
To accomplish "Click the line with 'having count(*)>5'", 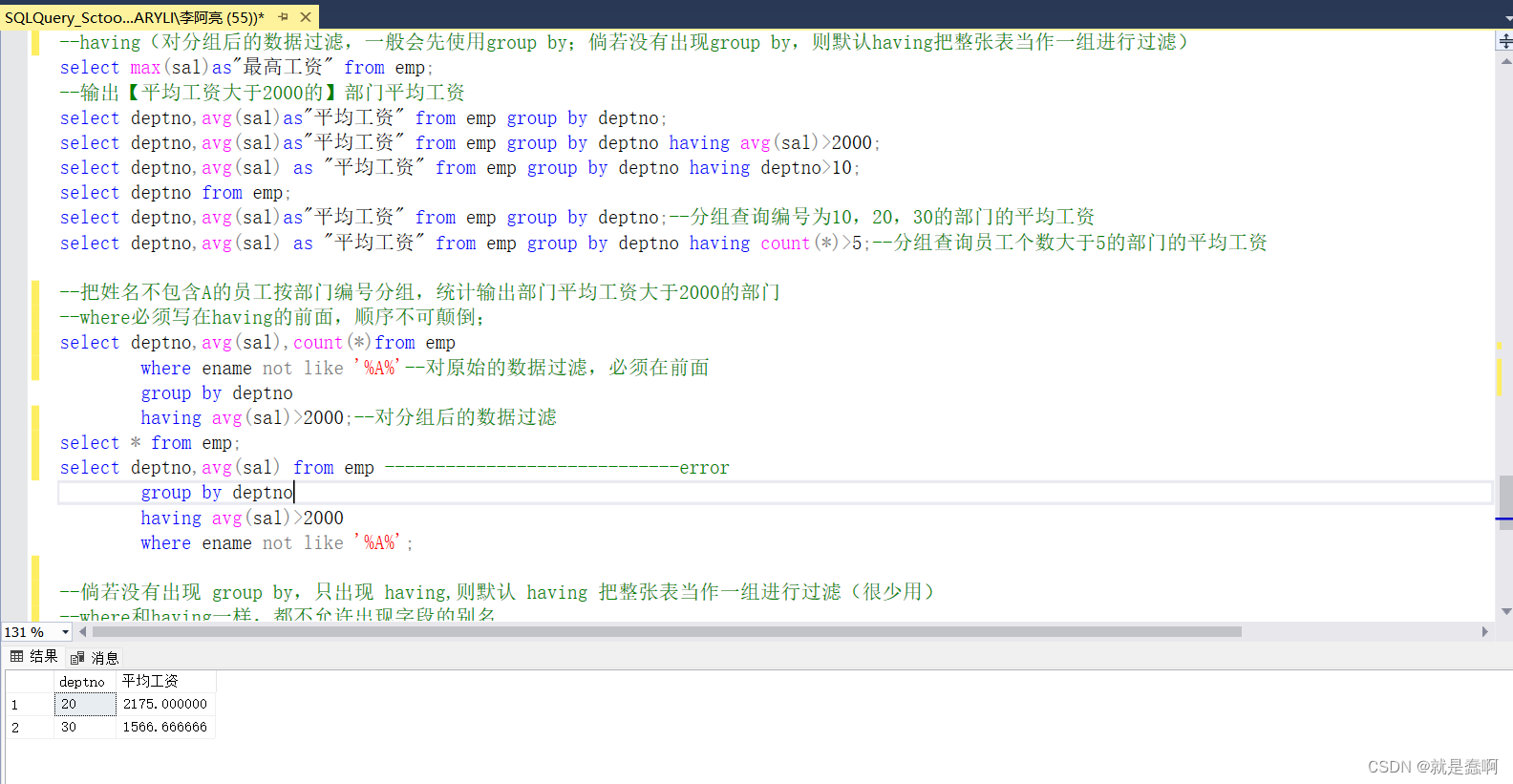I will click(663, 243).
